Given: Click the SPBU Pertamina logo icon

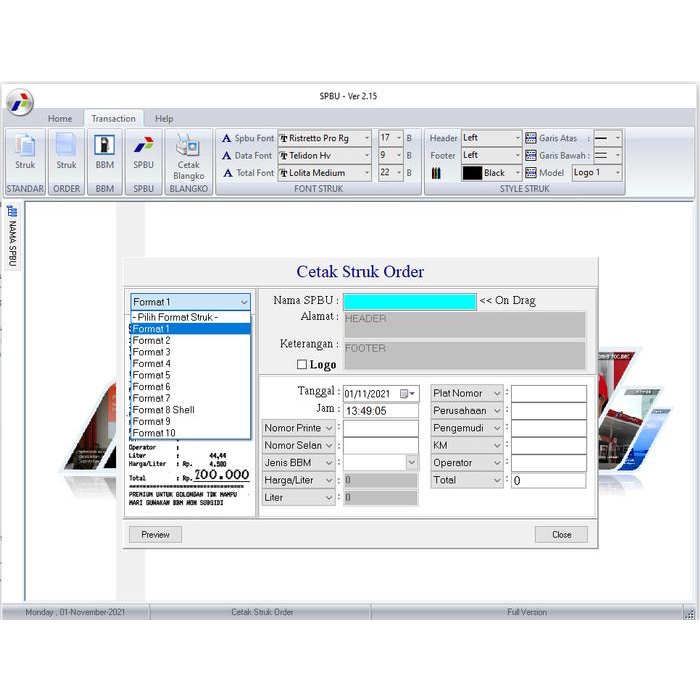Looking at the screenshot, I should point(143,145).
